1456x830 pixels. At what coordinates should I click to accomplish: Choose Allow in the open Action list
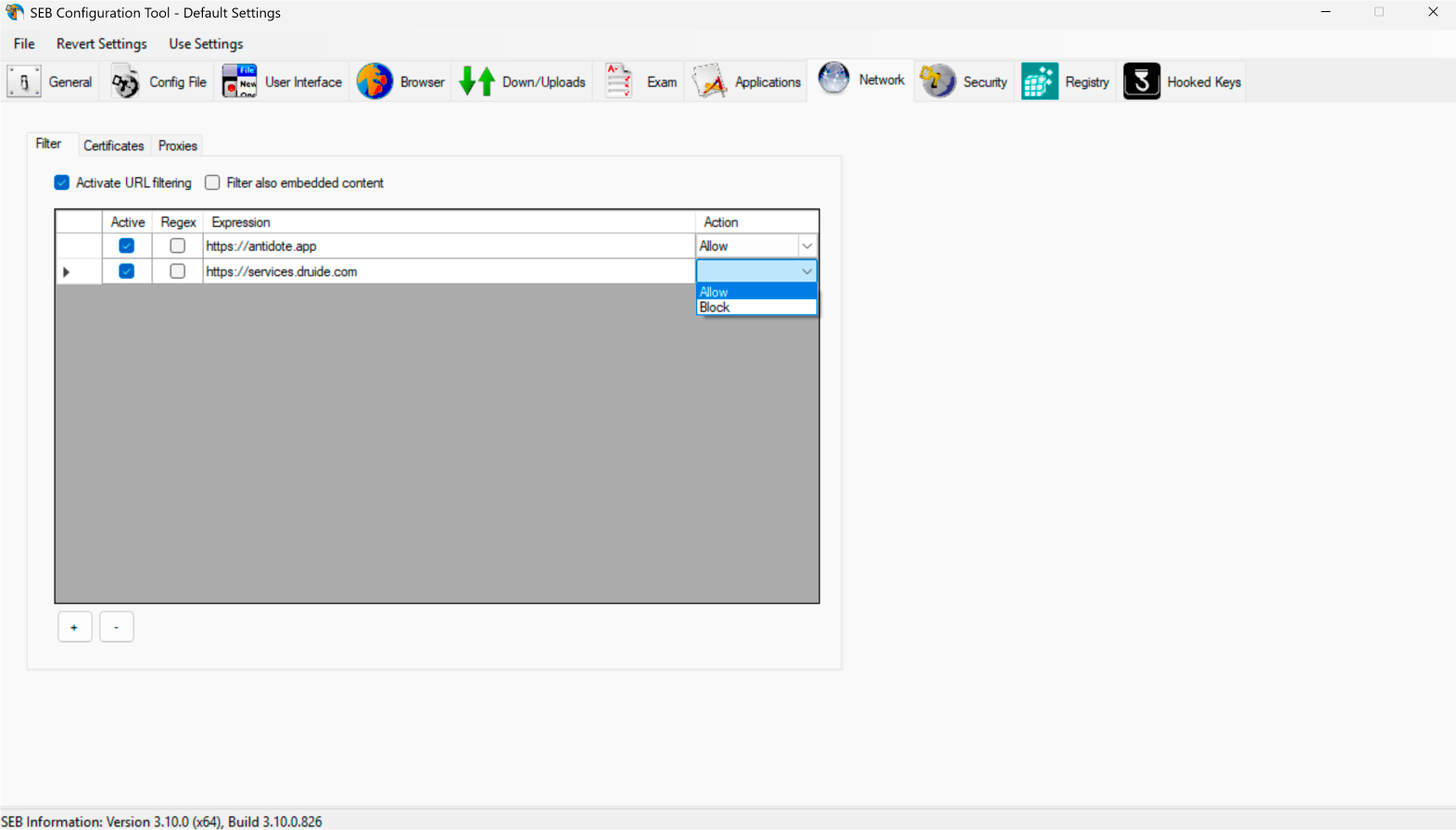click(715, 292)
